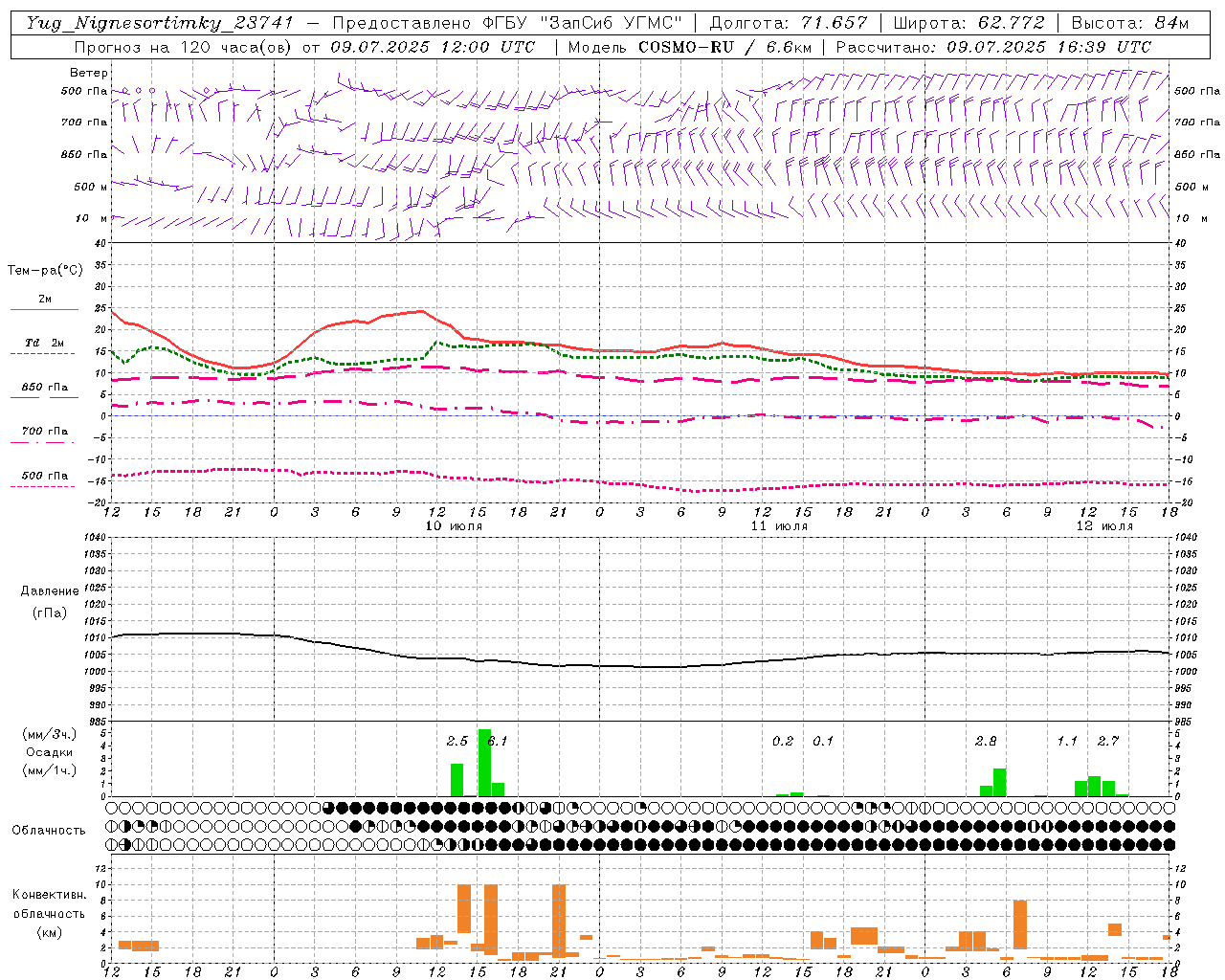Click the Осадки panel label
The image size is (1225, 980).
(x=50, y=752)
